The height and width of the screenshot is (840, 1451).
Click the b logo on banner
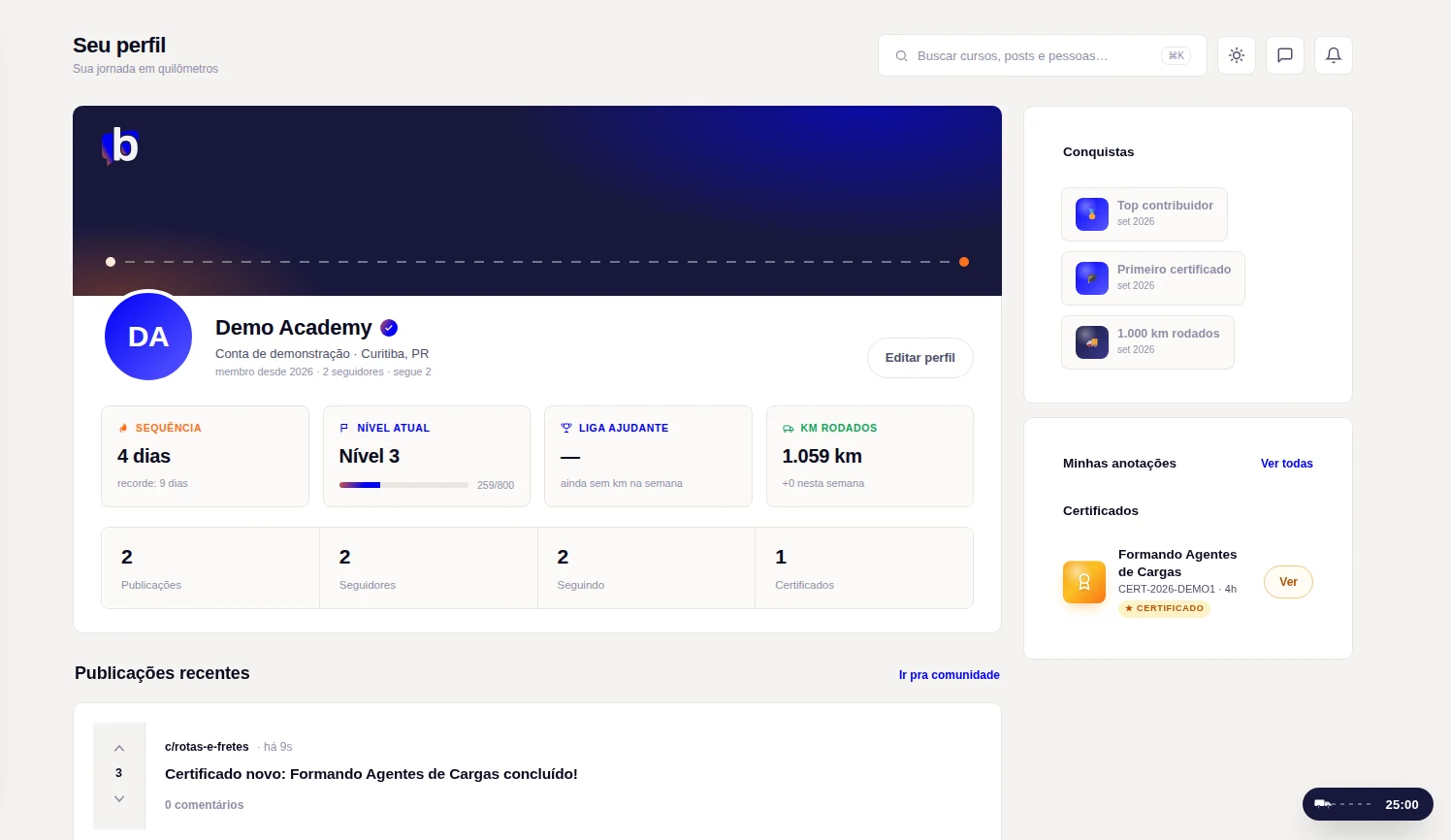click(x=121, y=145)
